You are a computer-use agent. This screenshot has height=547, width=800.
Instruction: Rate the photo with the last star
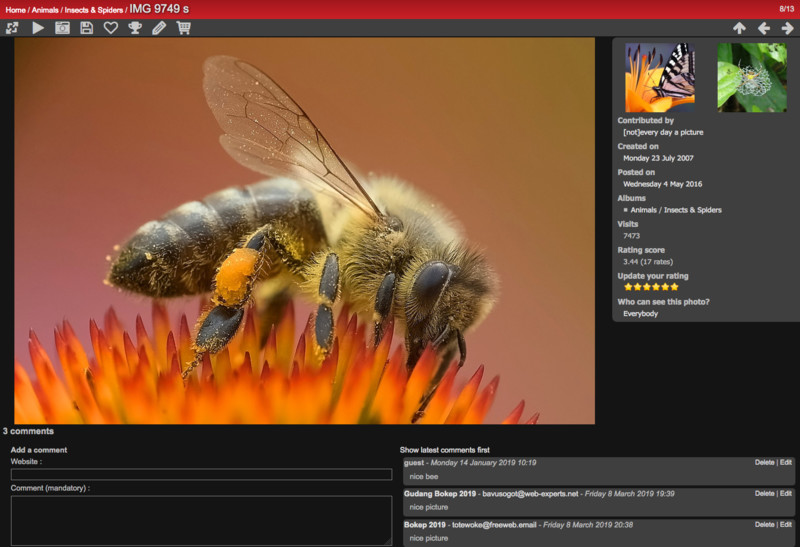click(x=674, y=287)
